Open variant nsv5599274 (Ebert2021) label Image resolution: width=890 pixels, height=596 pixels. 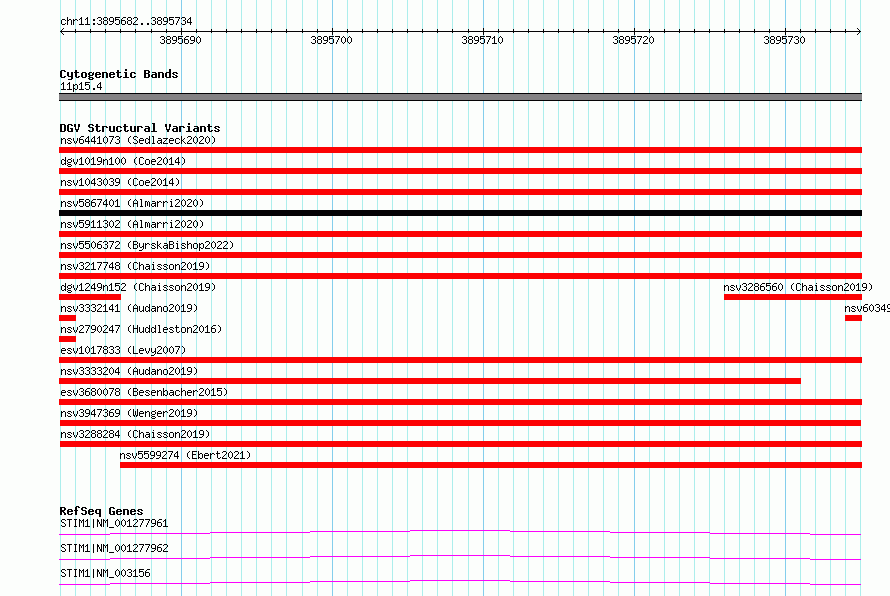point(185,455)
